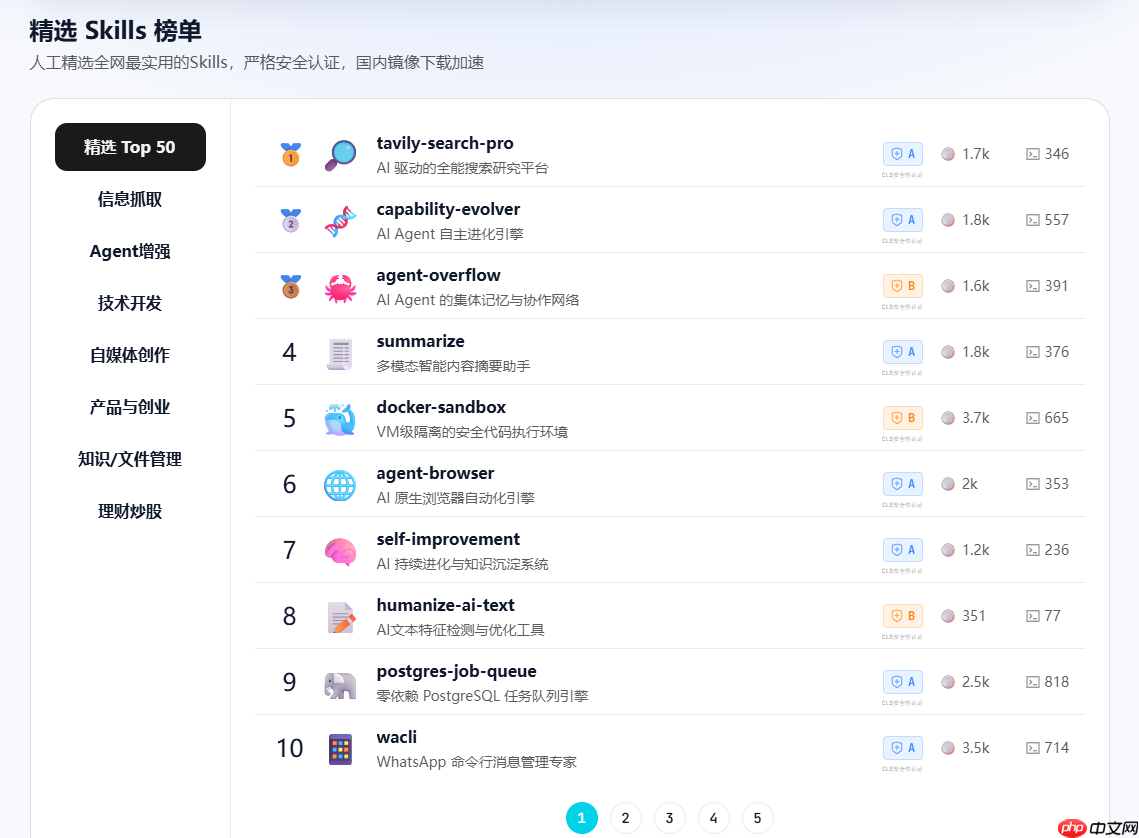This screenshot has width=1139, height=838.
Task: Click the rank number 10 for wacli
Action: click(289, 749)
